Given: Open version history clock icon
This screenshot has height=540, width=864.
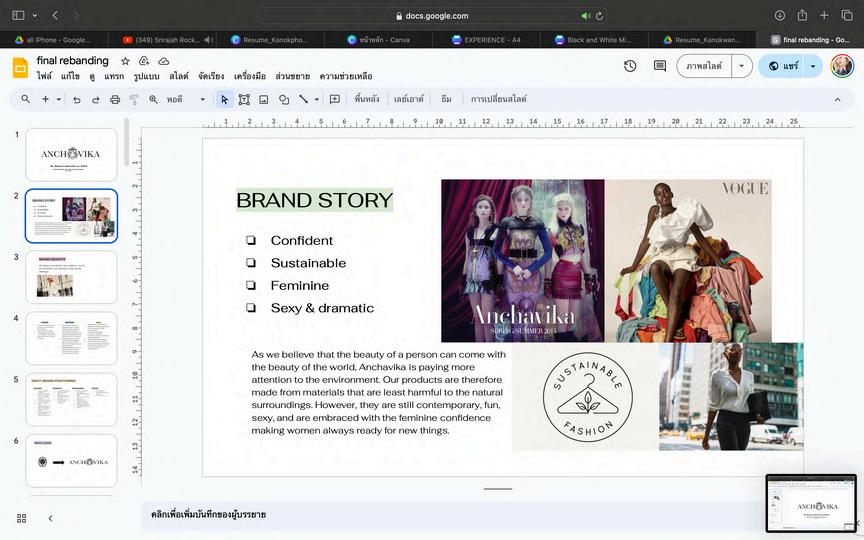Looking at the screenshot, I should [630, 66].
